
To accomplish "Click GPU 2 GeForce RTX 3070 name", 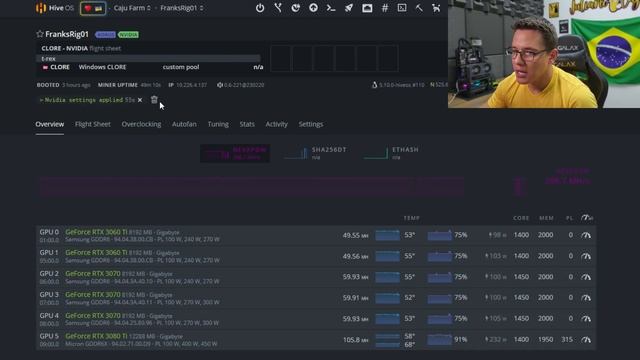I will tap(93, 273).
